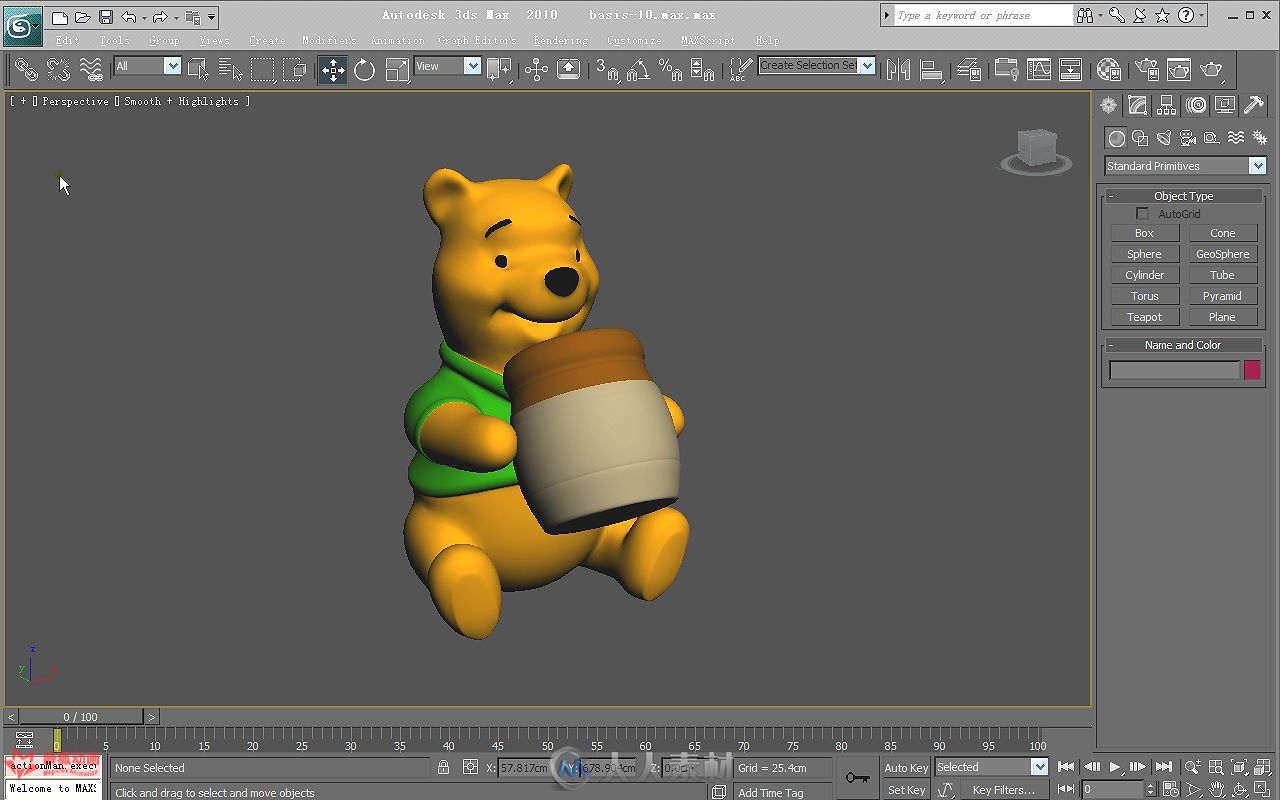The height and width of the screenshot is (800, 1280).
Task: Open the Layer Manager
Action: click(x=968, y=69)
